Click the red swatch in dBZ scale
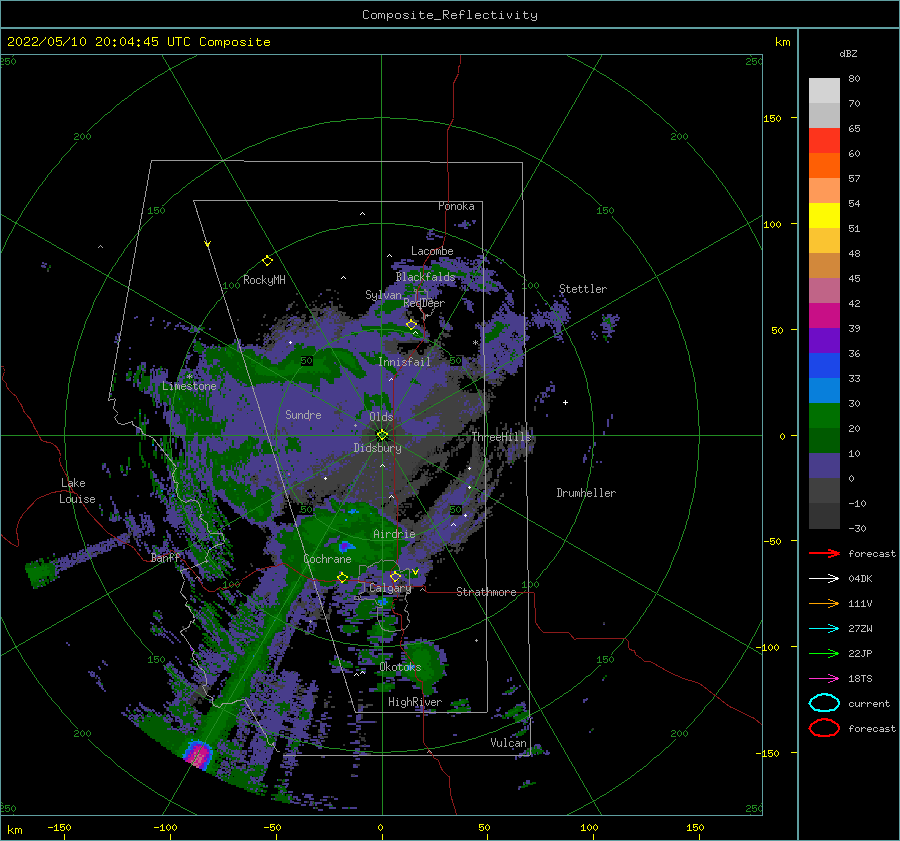This screenshot has width=900, height=841. click(x=824, y=141)
